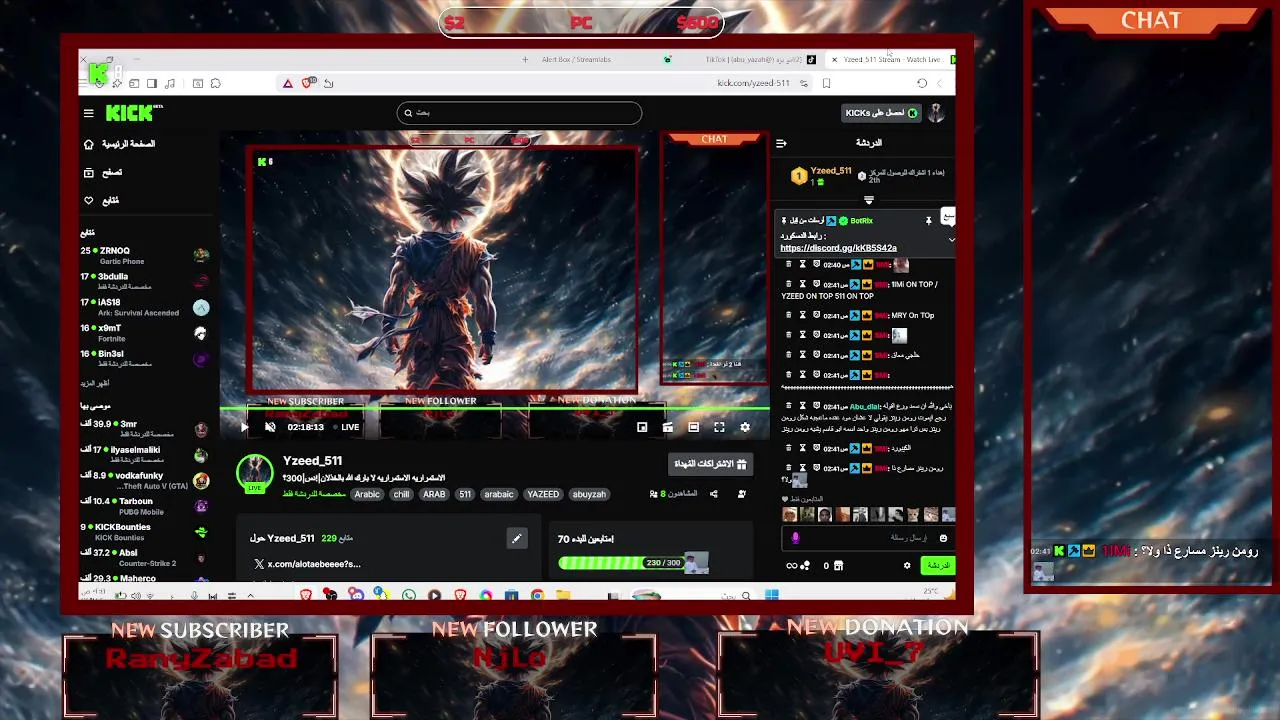Edit the About Yzeed_511 section pencil

click(x=517, y=539)
